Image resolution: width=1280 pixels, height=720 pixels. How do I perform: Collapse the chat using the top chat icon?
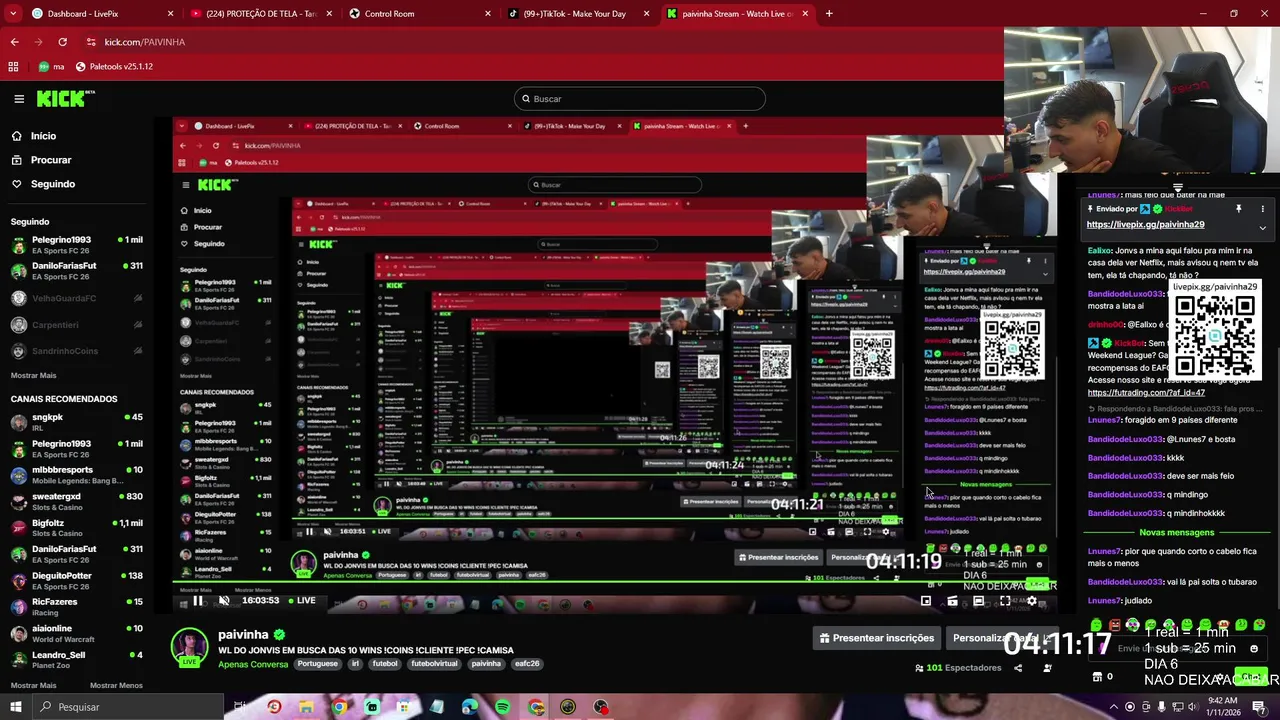(1178, 188)
